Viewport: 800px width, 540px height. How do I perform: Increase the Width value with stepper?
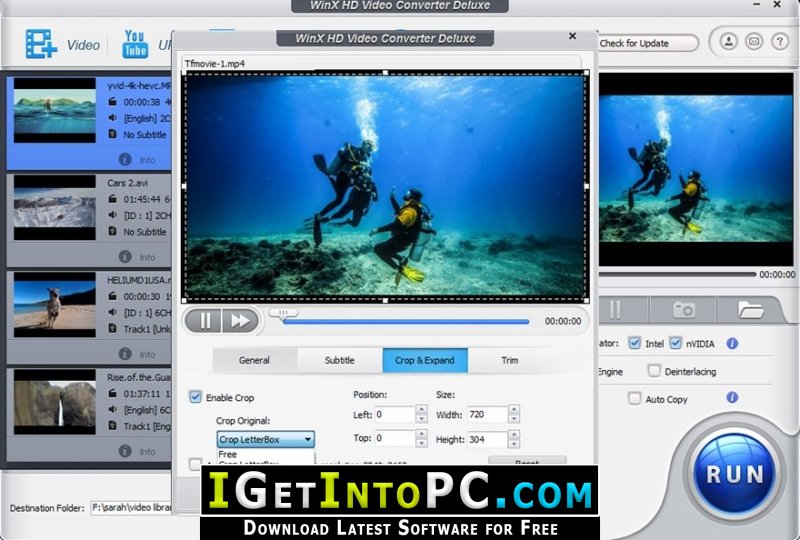[514, 409]
